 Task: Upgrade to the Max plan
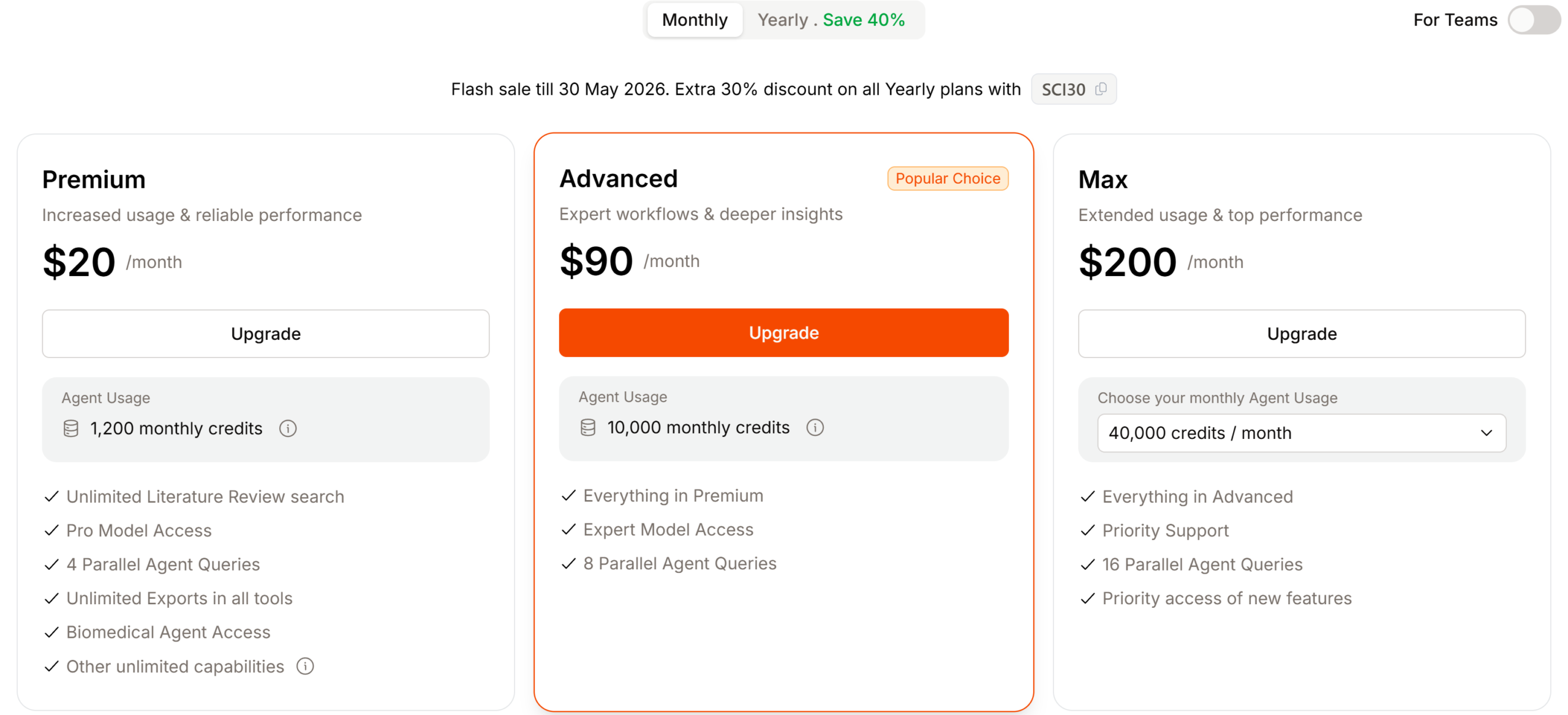1302,334
